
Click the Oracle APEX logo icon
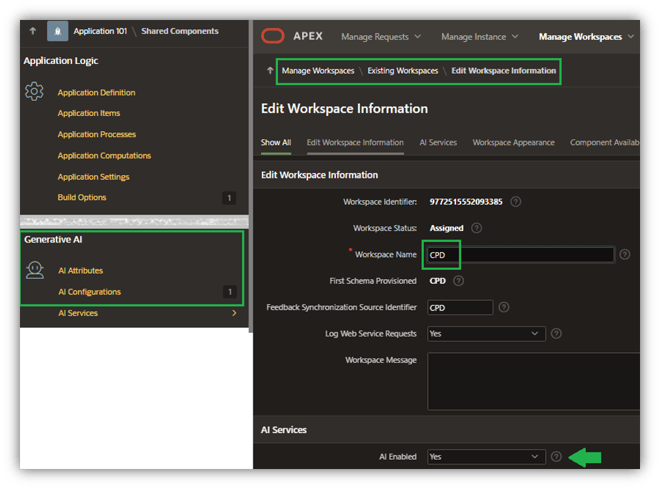tap(272, 37)
